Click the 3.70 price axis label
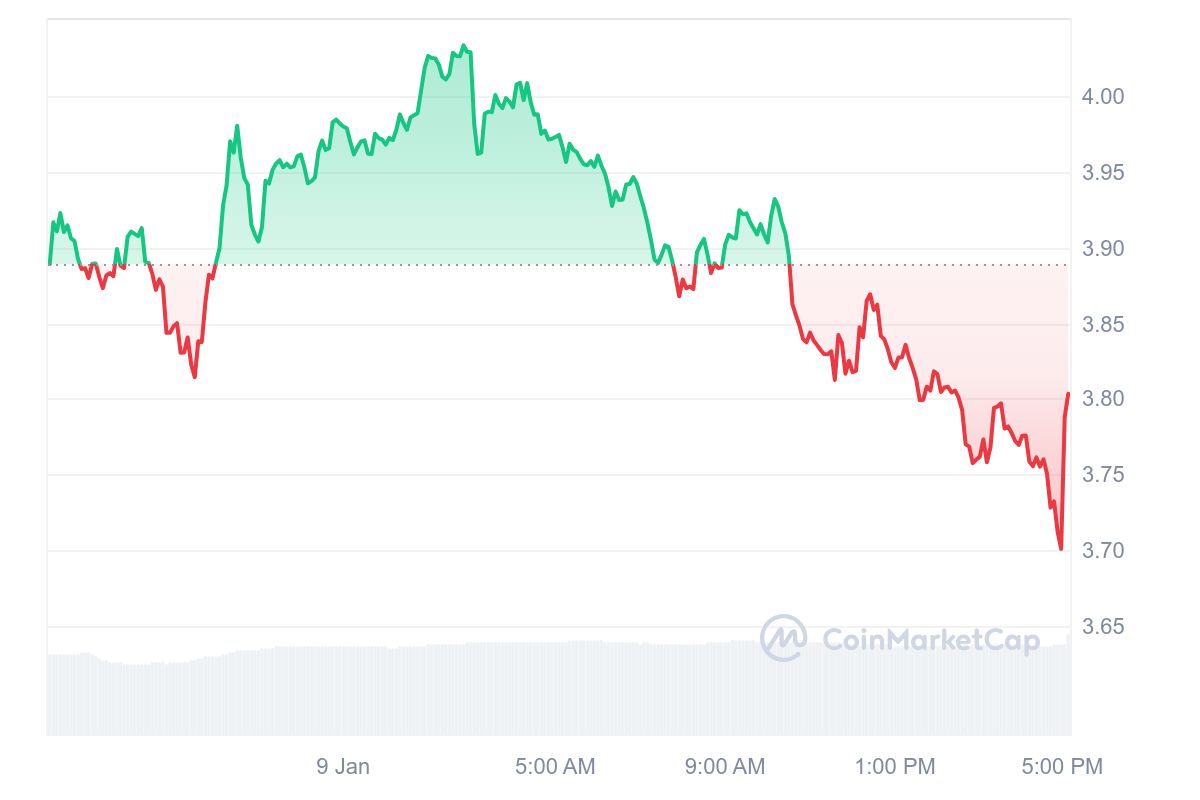1200x800 pixels. [1104, 551]
